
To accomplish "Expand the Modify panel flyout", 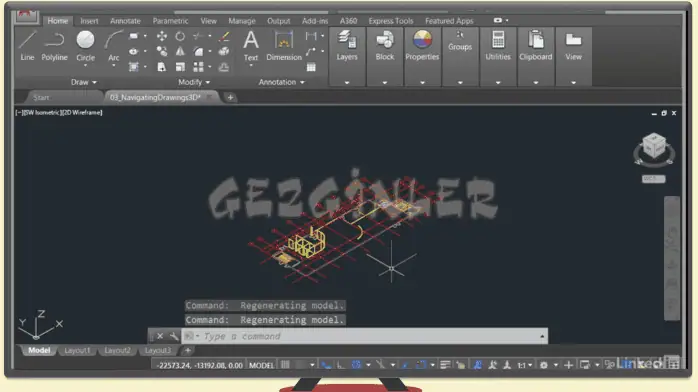I will [194, 82].
